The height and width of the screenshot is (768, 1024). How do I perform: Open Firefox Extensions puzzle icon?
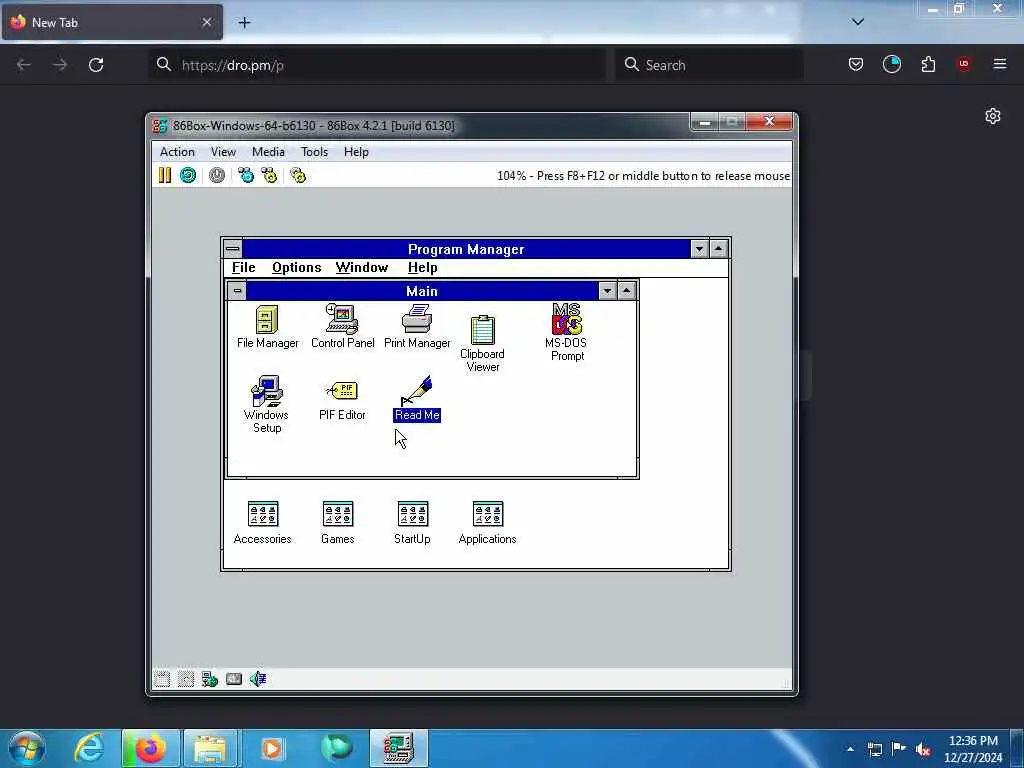(928, 64)
